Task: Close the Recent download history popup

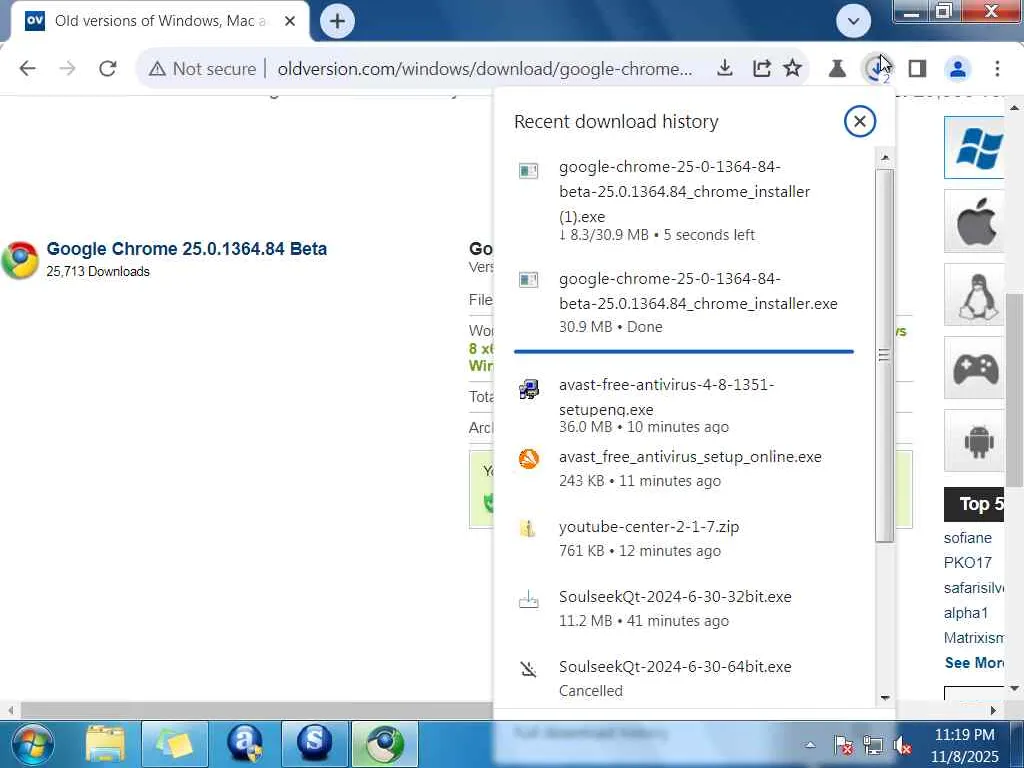Action: (859, 121)
